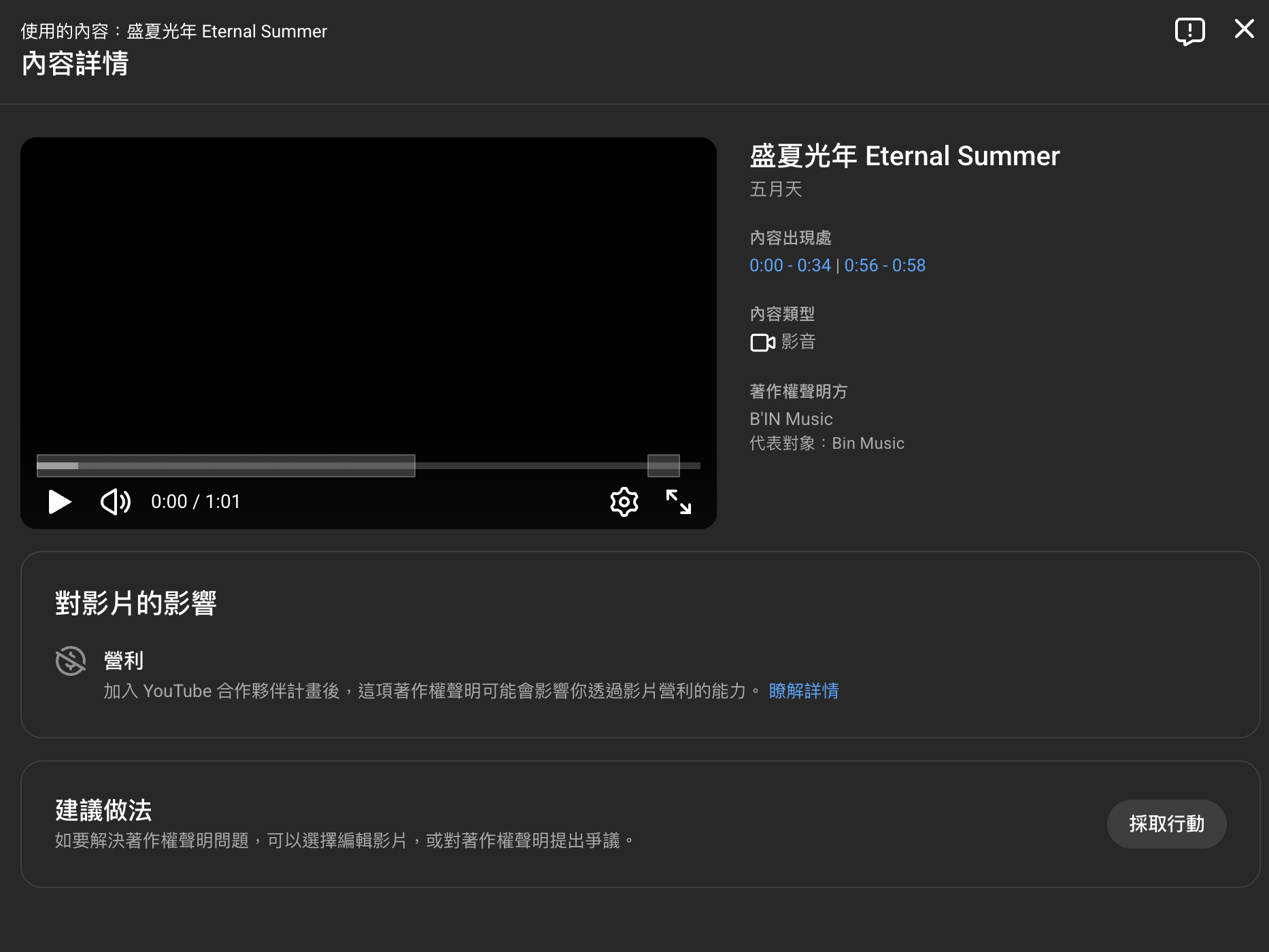Enter fullscreen video mode
Viewport: 1269px width, 952px height.
coord(678,502)
